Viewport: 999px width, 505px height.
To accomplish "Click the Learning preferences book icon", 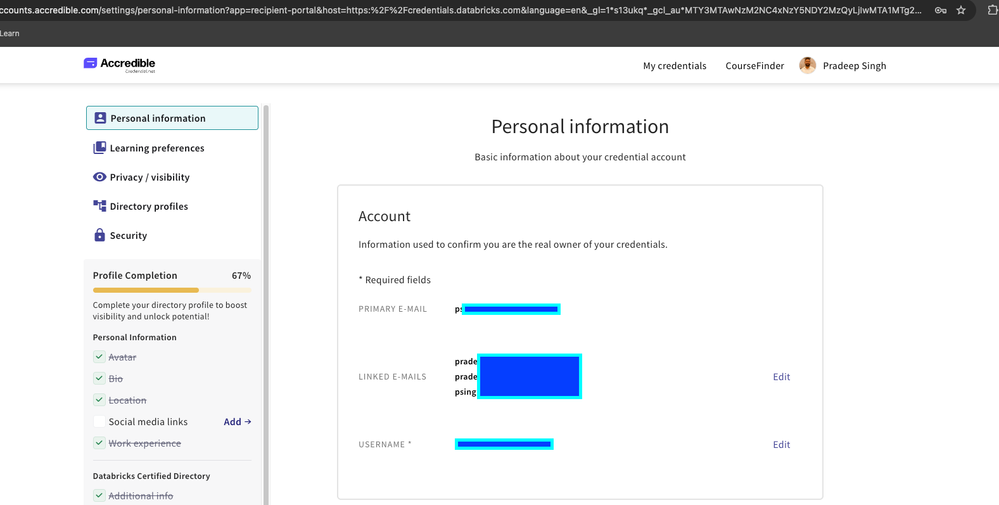I will pos(99,148).
